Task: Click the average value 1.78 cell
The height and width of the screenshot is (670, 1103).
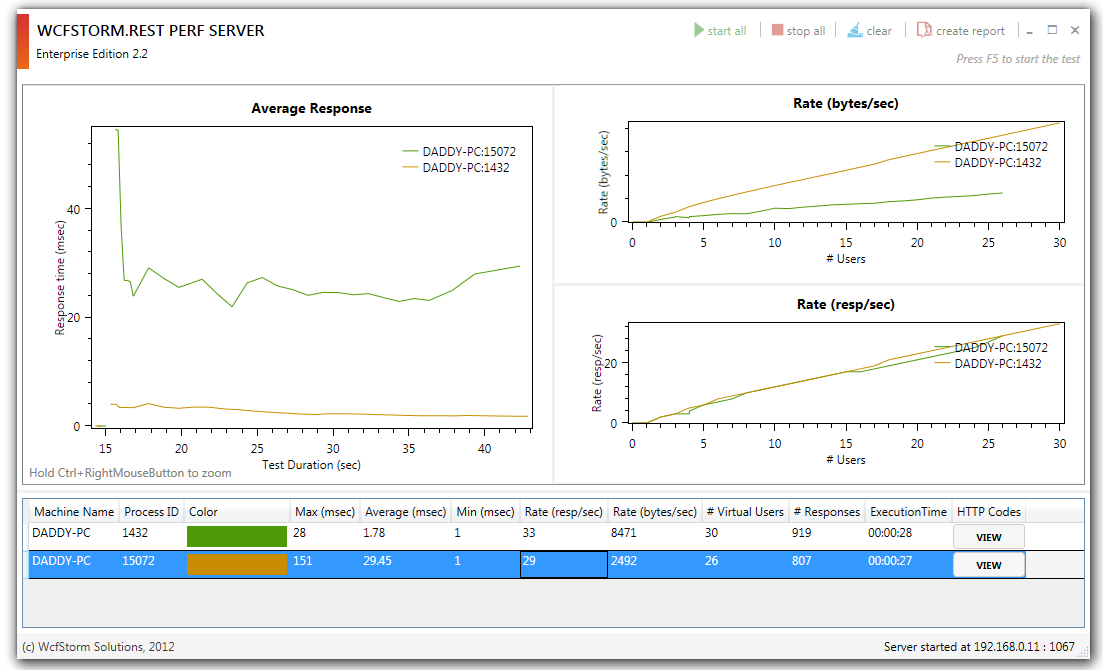Action: pyautogui.click(x=405, y=536)
